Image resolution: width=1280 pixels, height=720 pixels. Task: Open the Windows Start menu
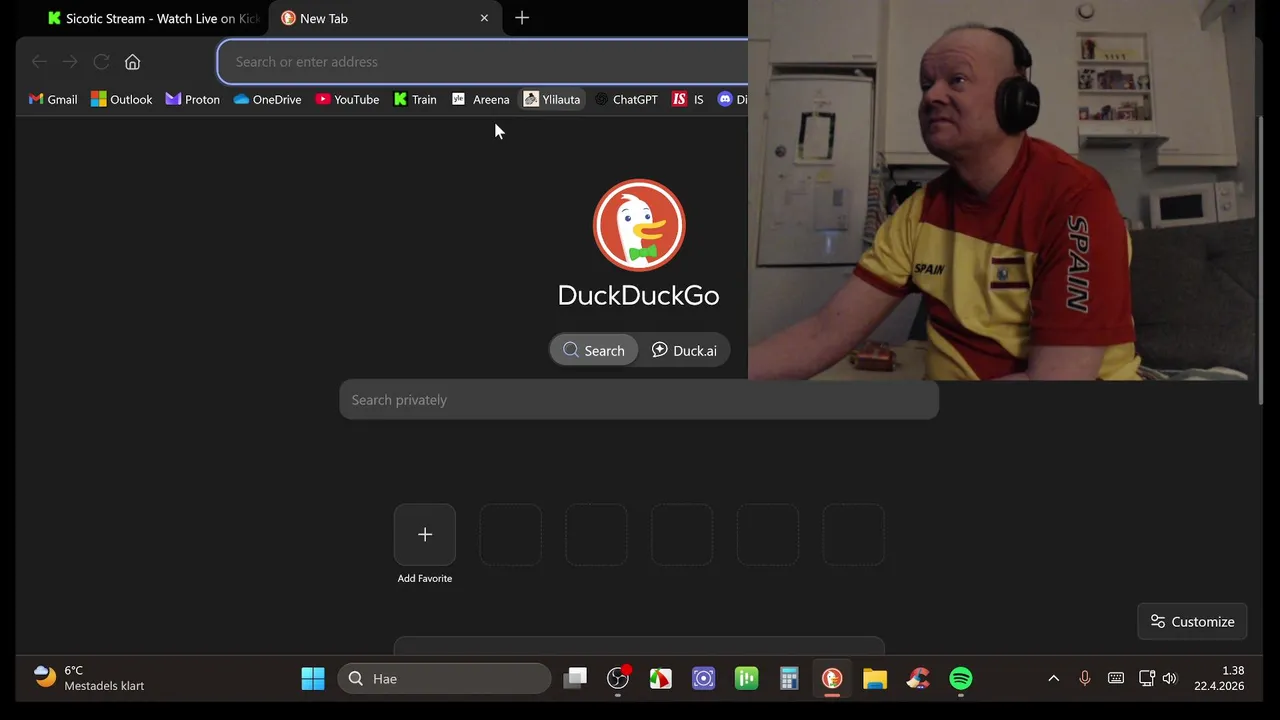click(313, 679)
